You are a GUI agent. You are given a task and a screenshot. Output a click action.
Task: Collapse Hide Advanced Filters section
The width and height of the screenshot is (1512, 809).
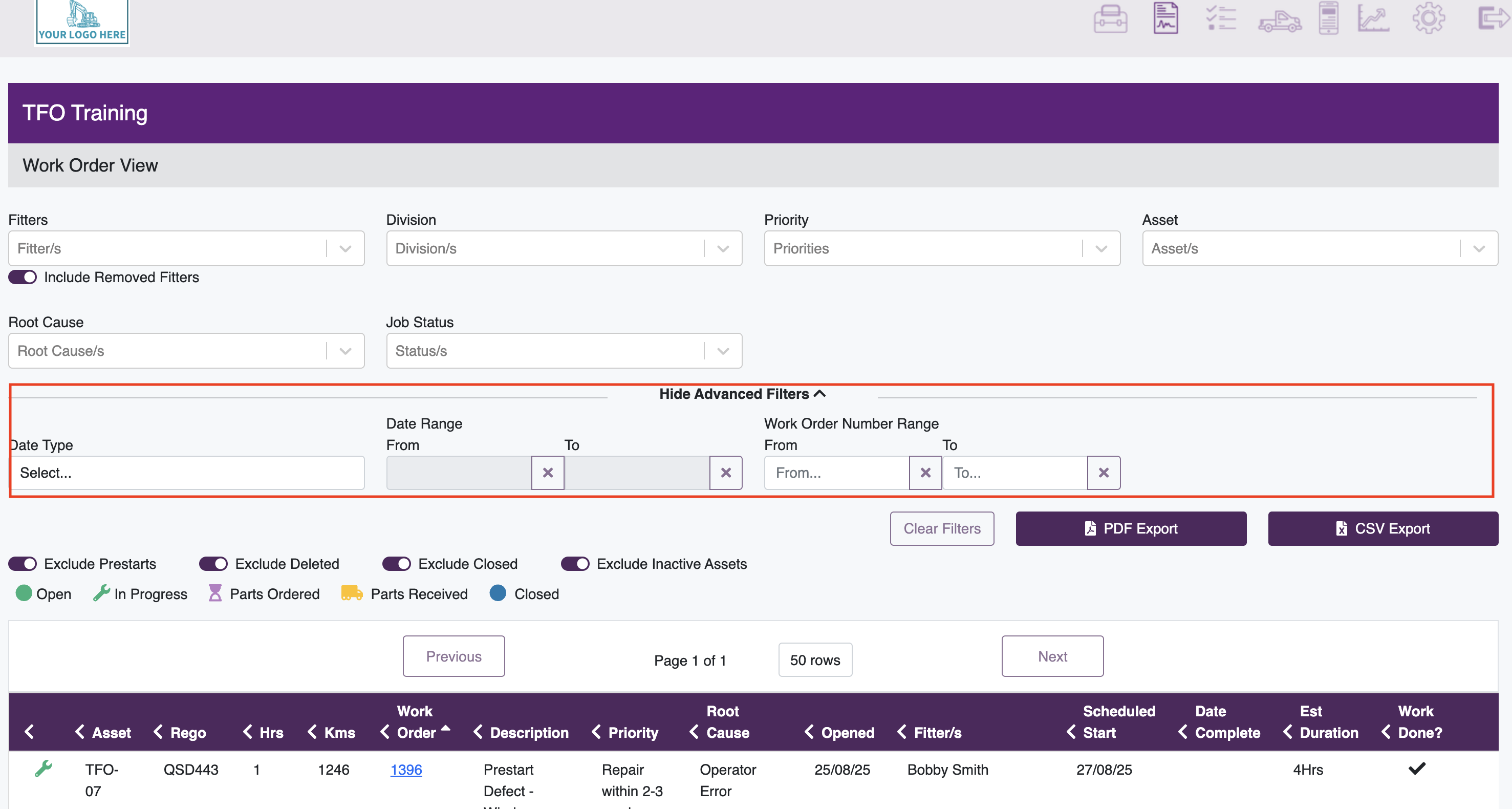tap(743, 394)
